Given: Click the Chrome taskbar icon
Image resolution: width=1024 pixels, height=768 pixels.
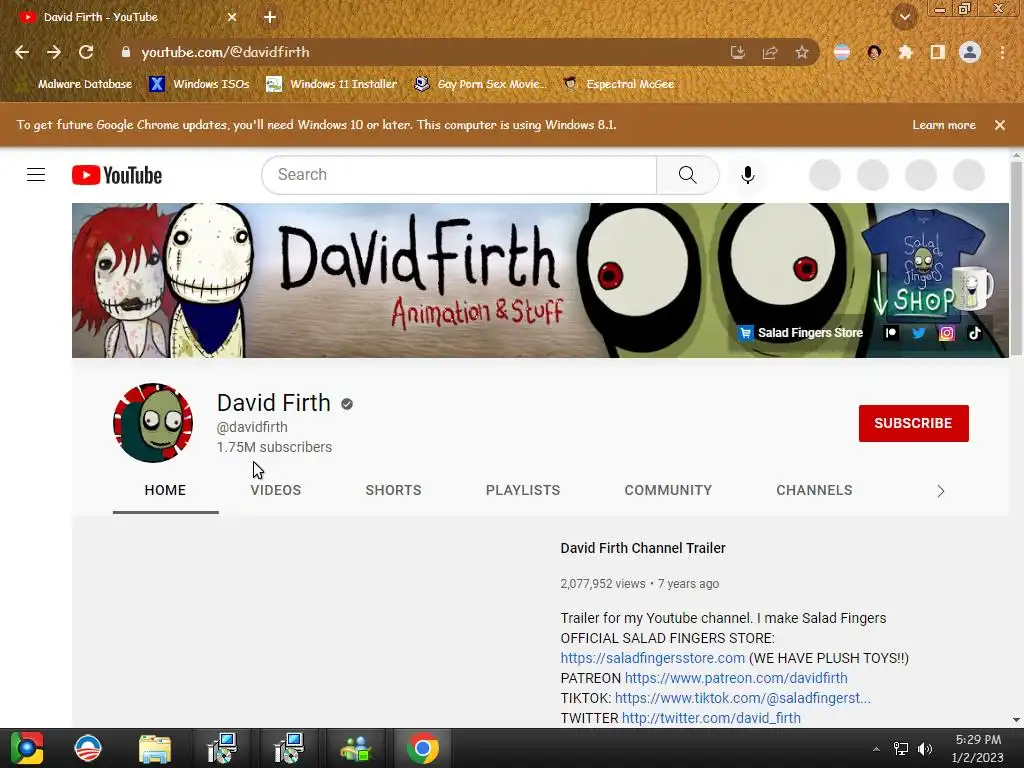Looking at the screenshot, I should point(423,748).
